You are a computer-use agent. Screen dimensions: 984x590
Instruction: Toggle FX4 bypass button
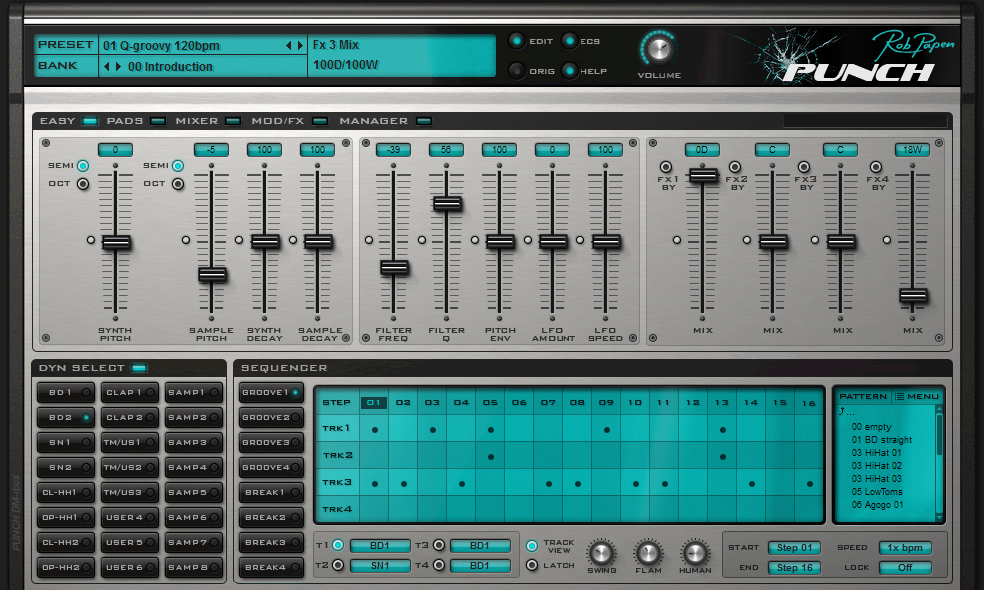point(876,167)
